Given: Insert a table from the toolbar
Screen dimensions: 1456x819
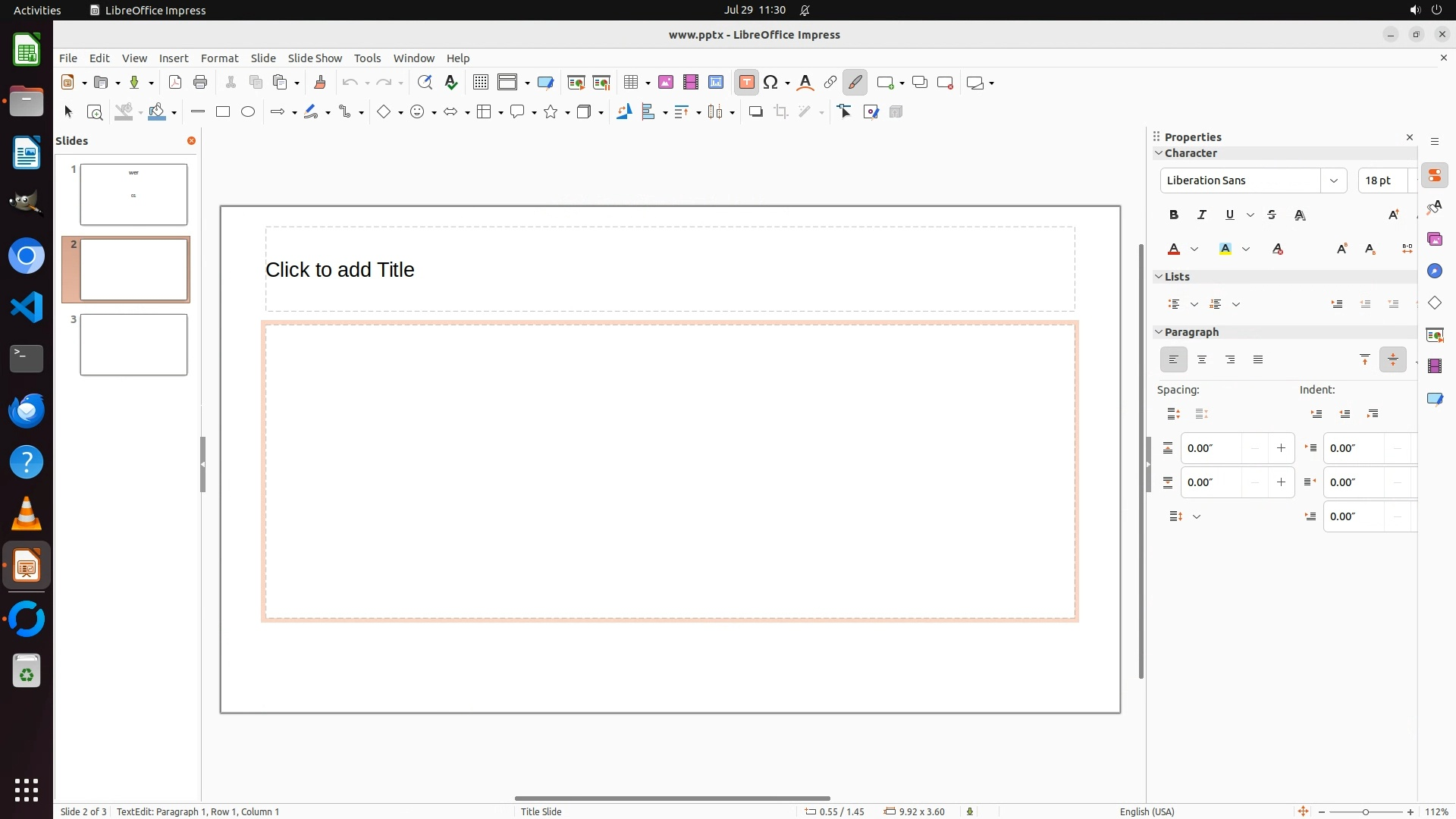Looking at the screenshot, I should coord(630,83).
